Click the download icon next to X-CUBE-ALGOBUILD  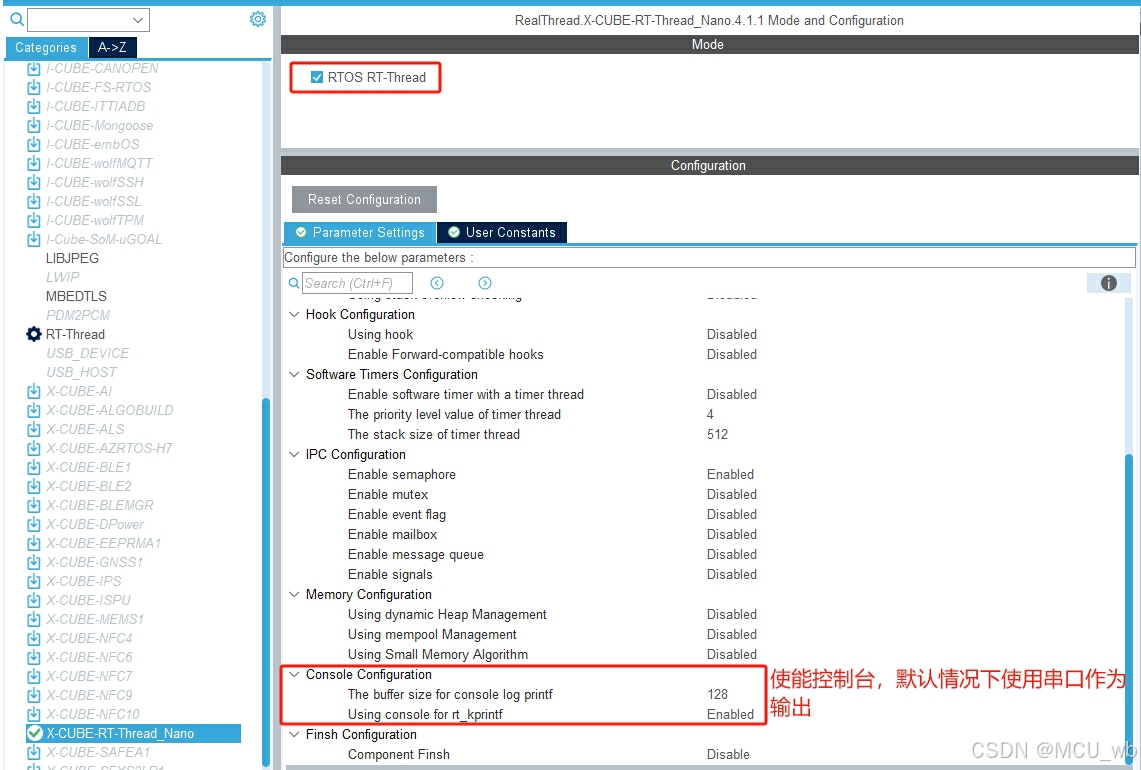pyautogui.click(x=33, y=410)
